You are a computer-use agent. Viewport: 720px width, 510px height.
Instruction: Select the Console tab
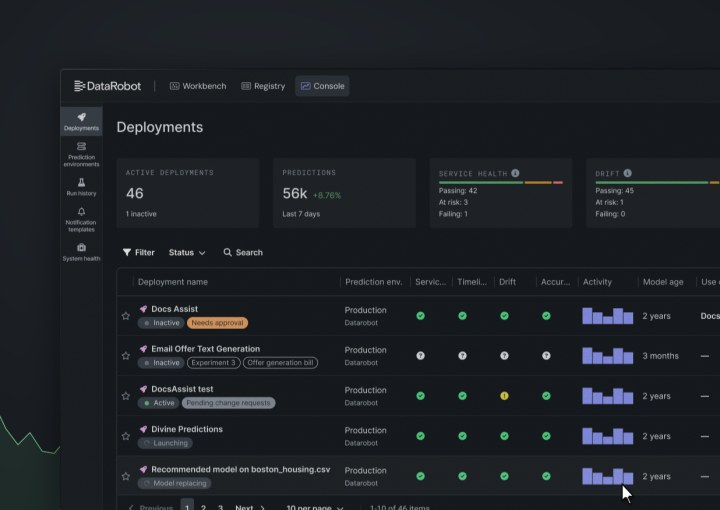click(322, 86)
